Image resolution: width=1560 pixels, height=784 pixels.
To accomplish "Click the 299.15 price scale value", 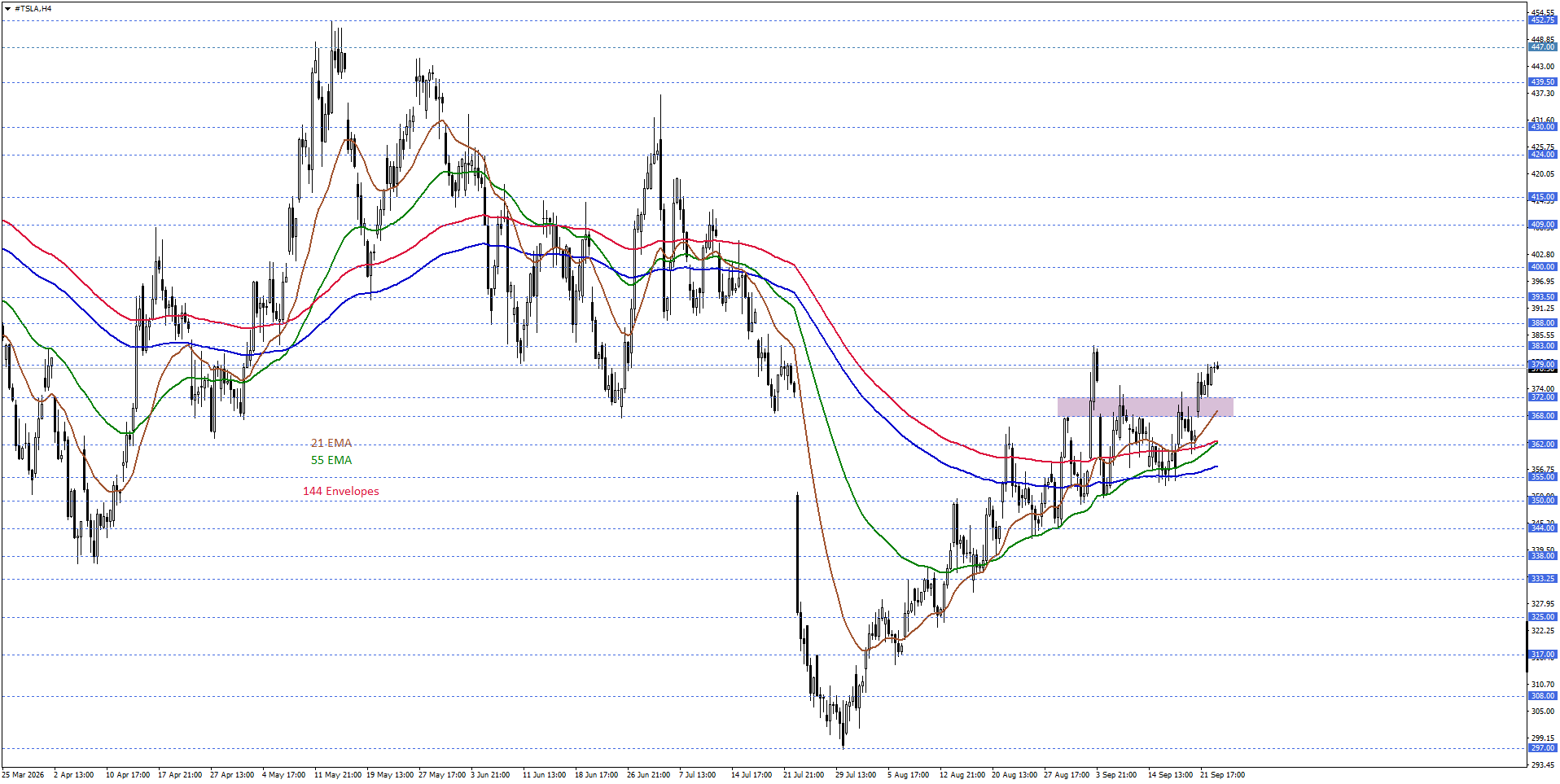I will click(x=1543, y=738).
